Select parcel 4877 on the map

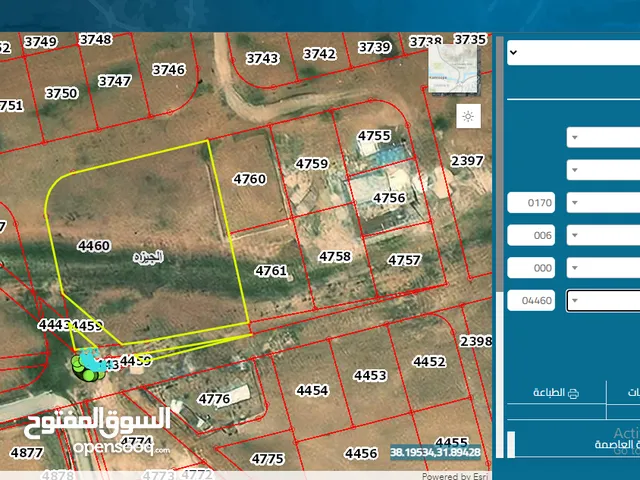(x=27, y=453)
